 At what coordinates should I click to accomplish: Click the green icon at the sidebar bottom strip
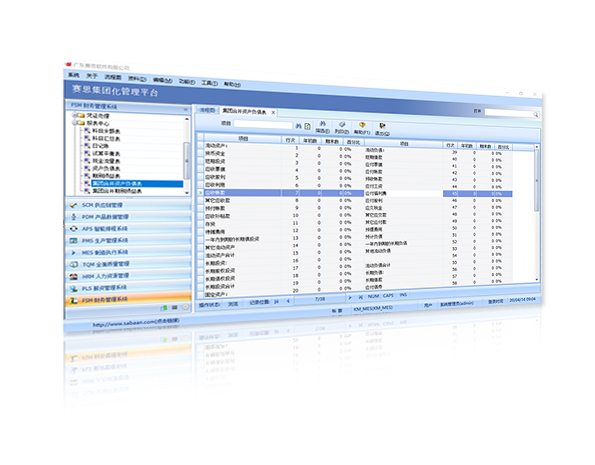pos(164,308)
